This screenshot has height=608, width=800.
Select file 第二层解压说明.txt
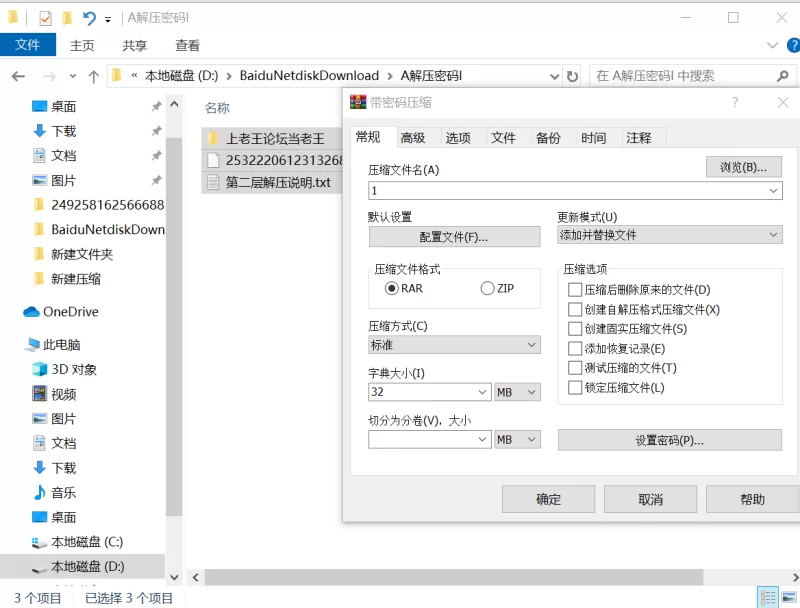pyautogui.click(x=279, y=183)
